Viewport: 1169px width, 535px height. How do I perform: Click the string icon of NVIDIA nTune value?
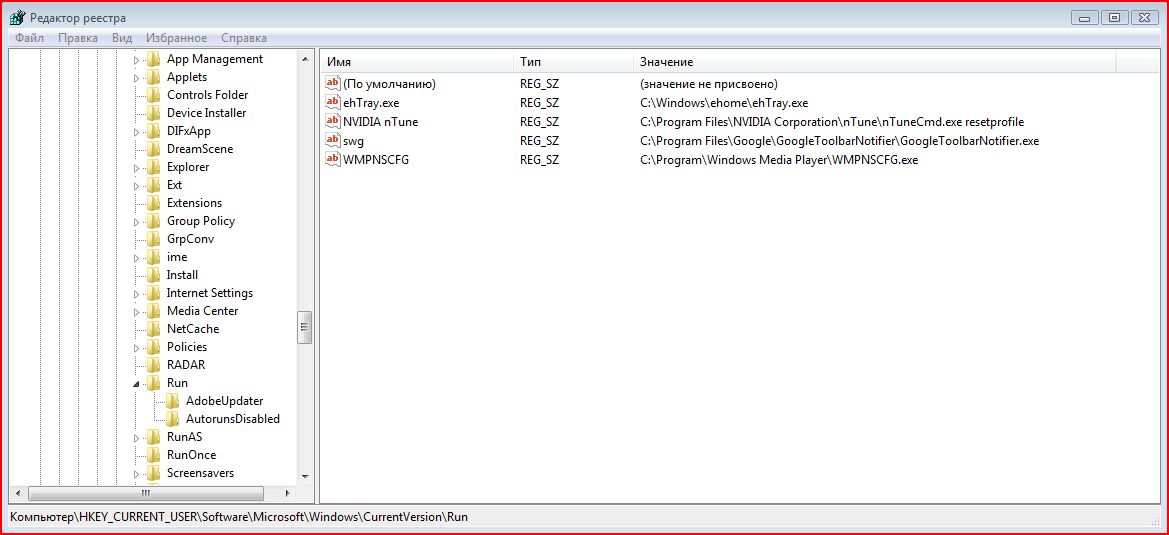coord(333,121)
